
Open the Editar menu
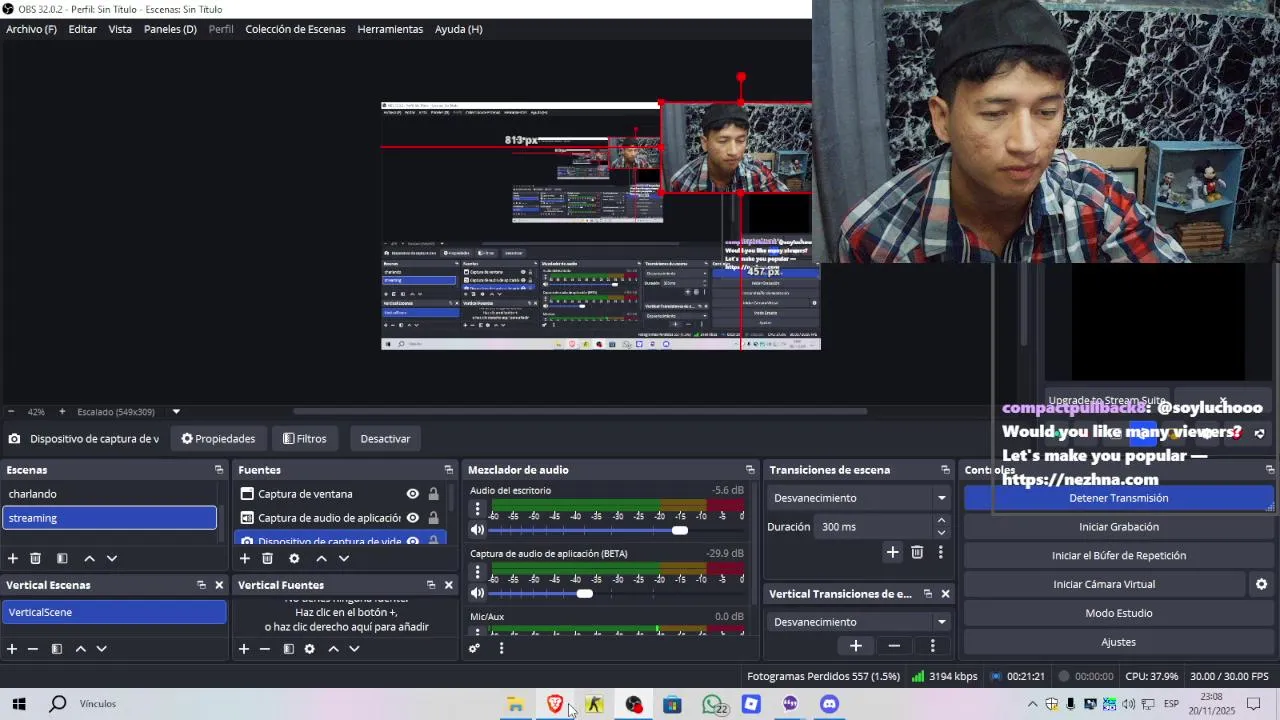(82, 29)
